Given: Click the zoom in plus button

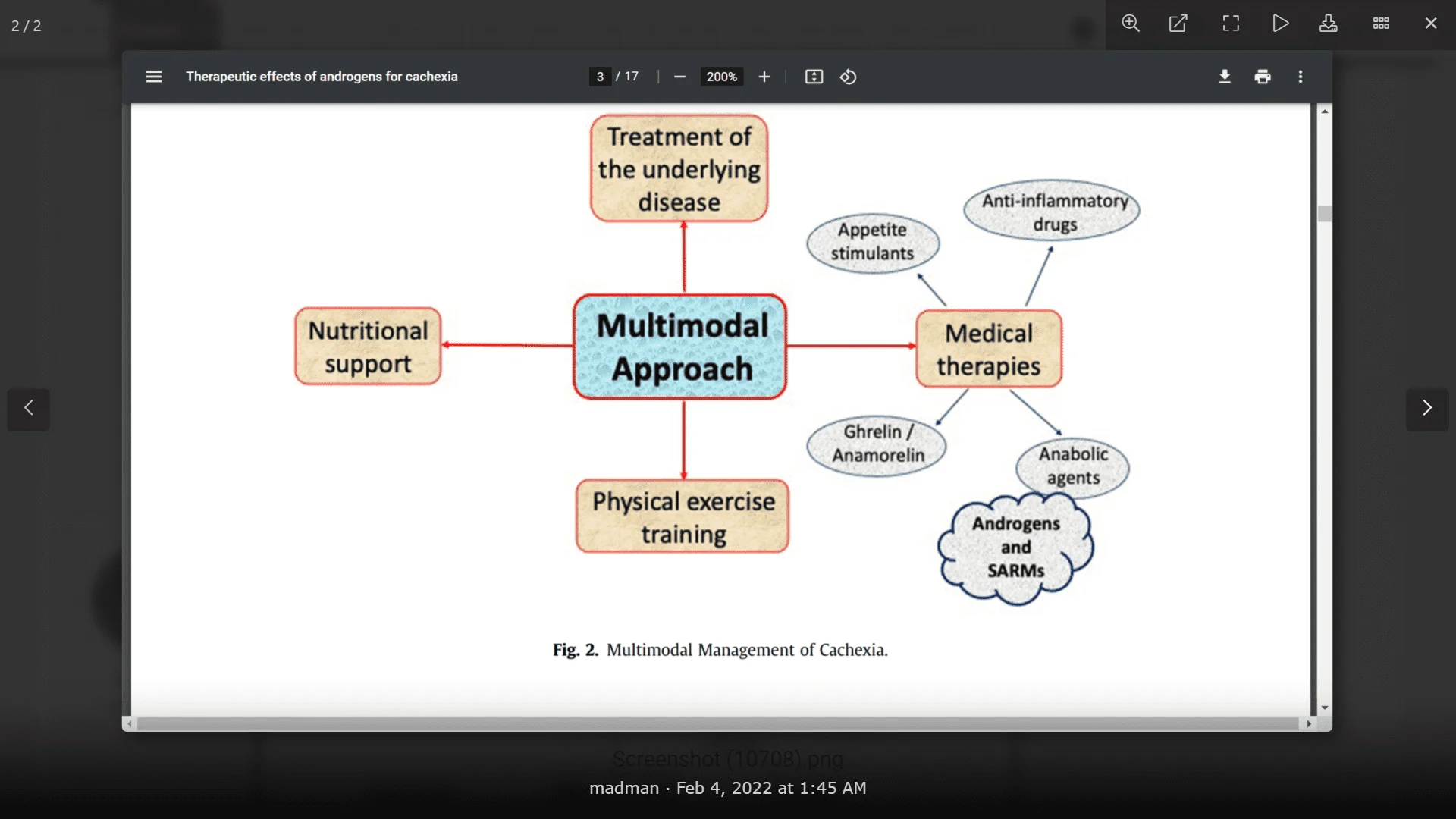Looking at the screenshot, I should click(x=764, y=76).
